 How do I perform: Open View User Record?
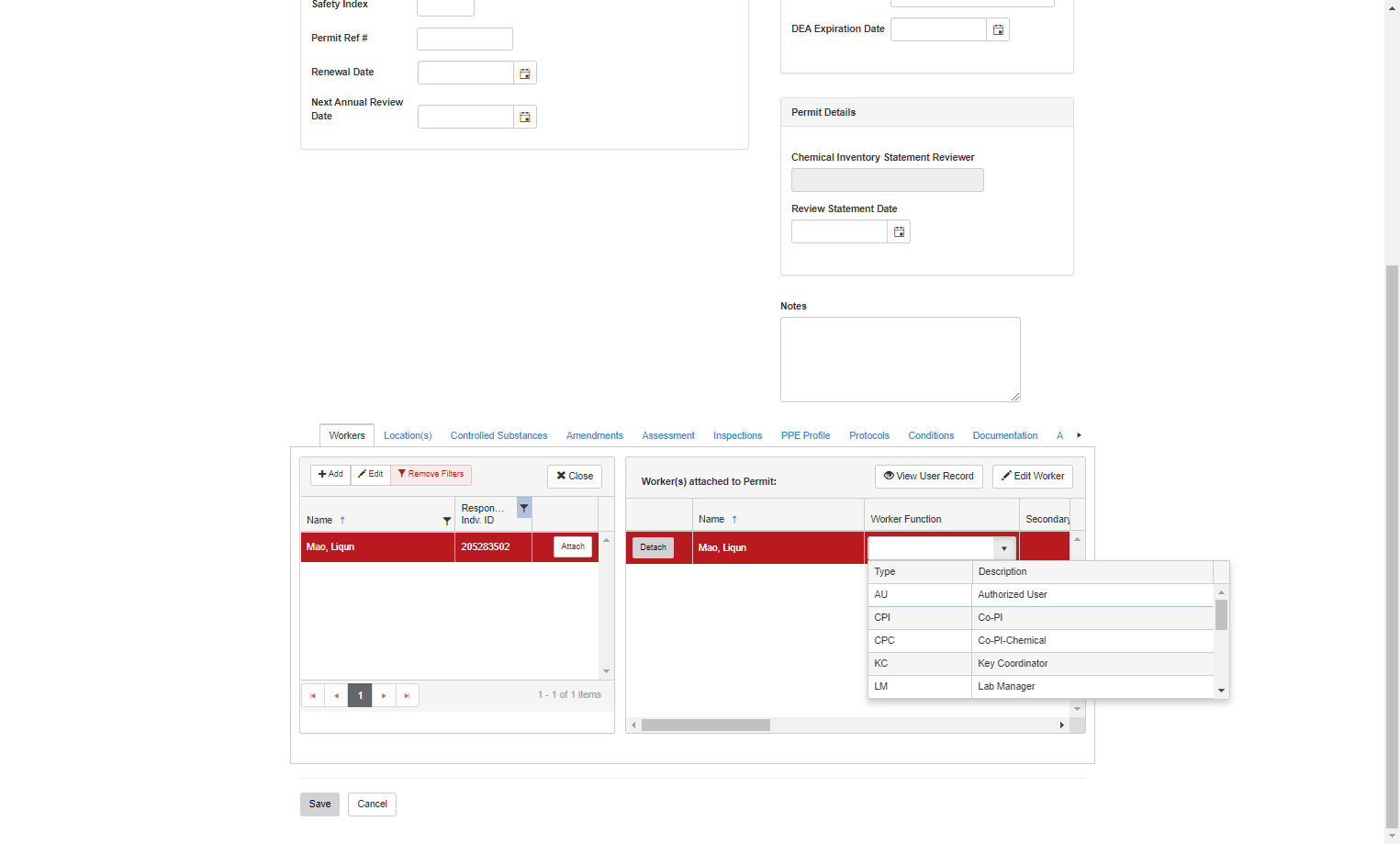[929, 477]
